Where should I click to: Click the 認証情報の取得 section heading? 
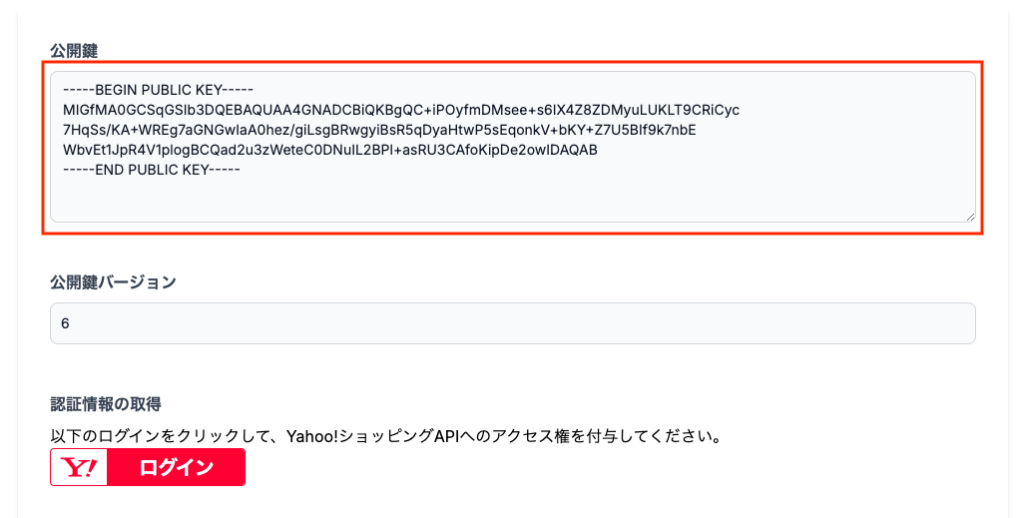(106, 404)
